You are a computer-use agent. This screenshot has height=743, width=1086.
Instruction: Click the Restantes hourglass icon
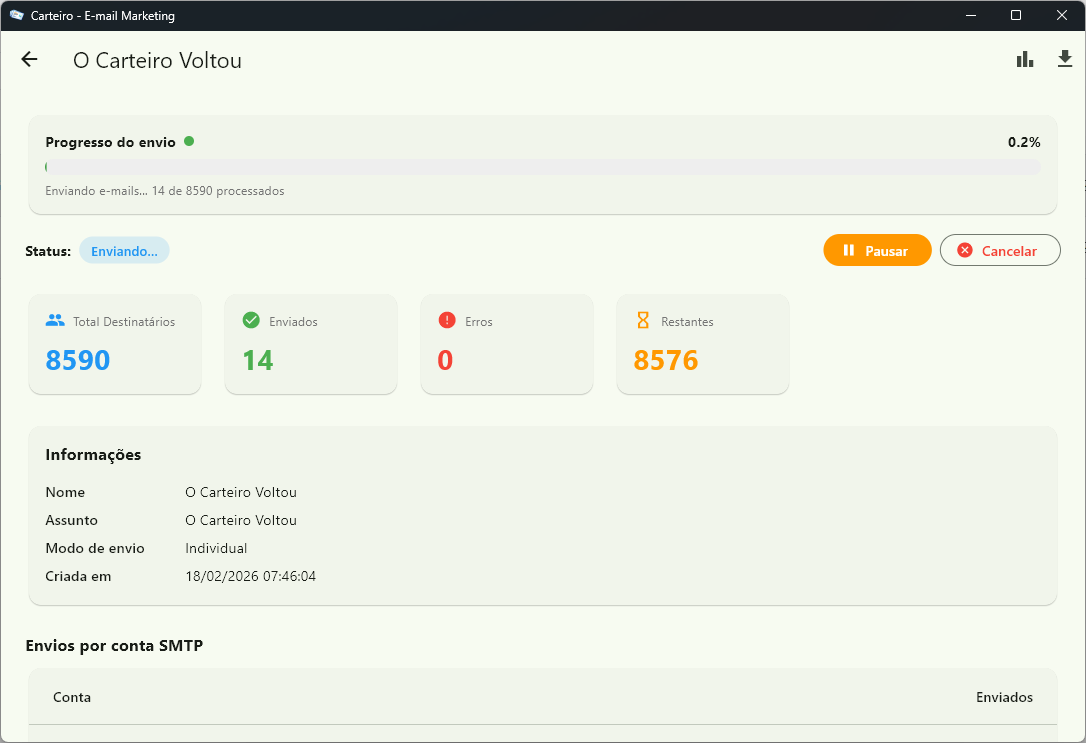coord(643,321)
